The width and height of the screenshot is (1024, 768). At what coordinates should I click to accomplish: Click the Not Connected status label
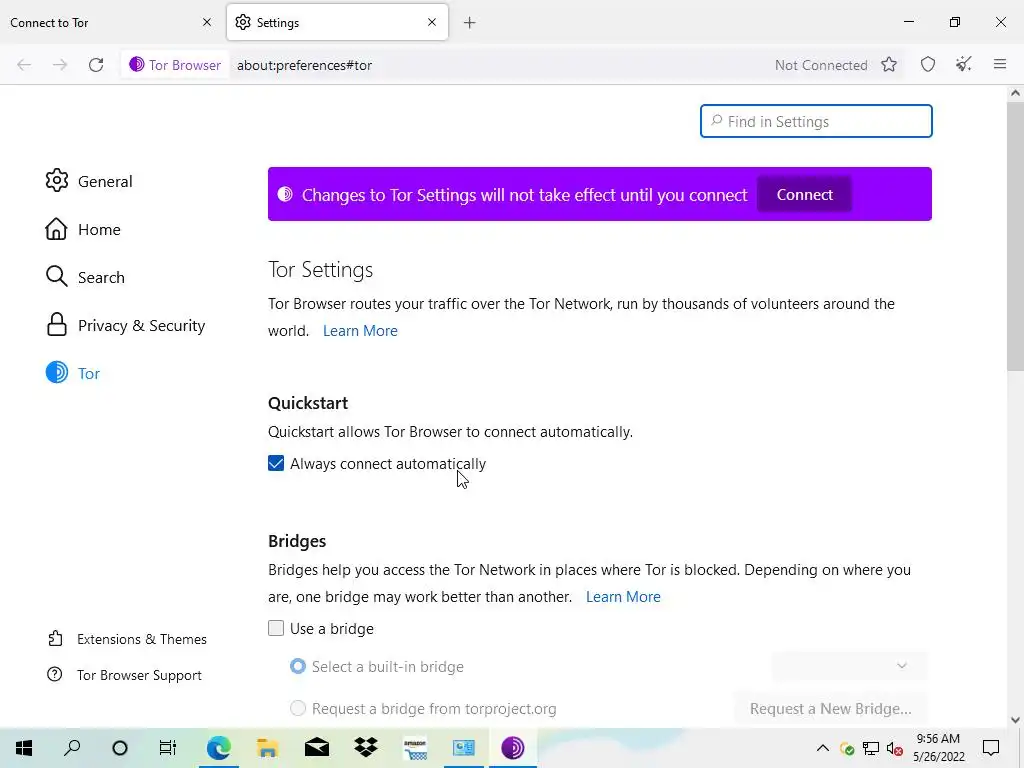(821, 65)
